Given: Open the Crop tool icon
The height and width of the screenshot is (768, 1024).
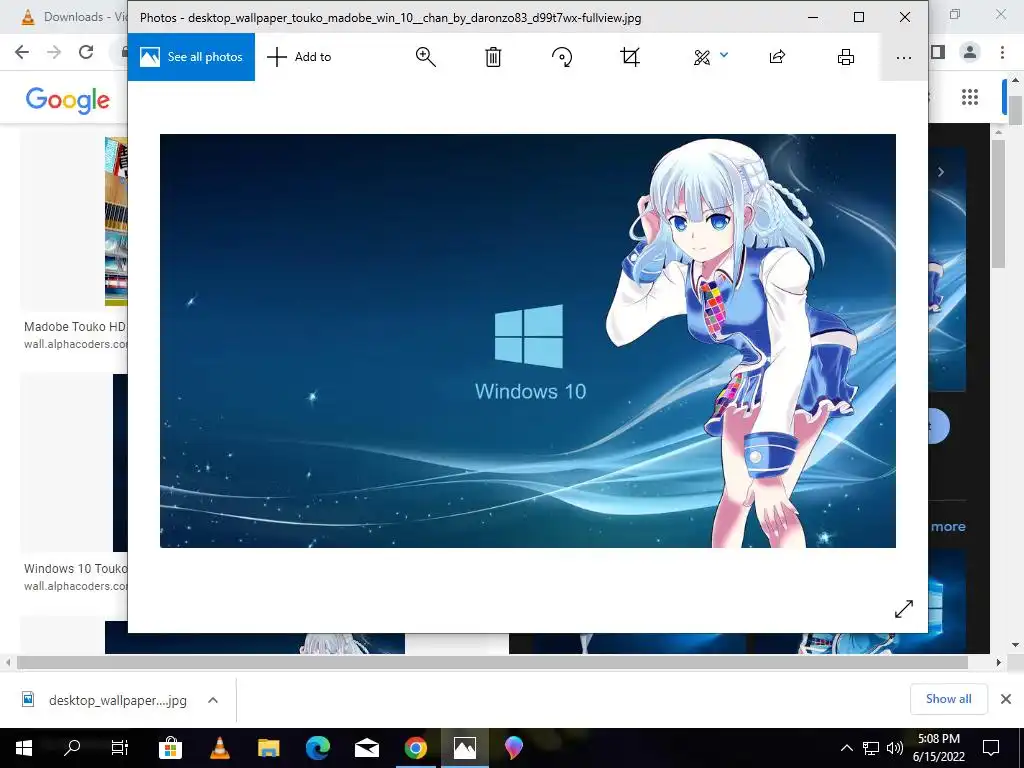Looking at the screenshot, I should [630, 57].
